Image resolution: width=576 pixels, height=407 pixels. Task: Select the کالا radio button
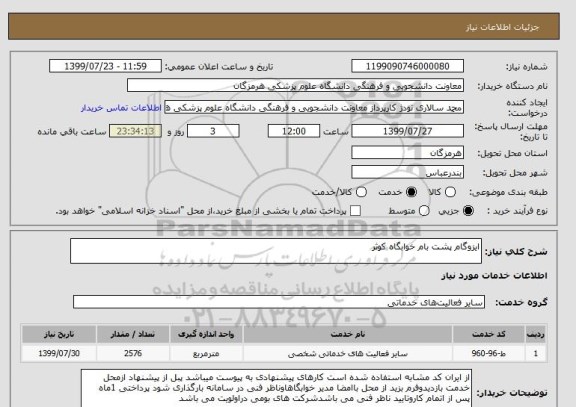[x=450, y=192]
